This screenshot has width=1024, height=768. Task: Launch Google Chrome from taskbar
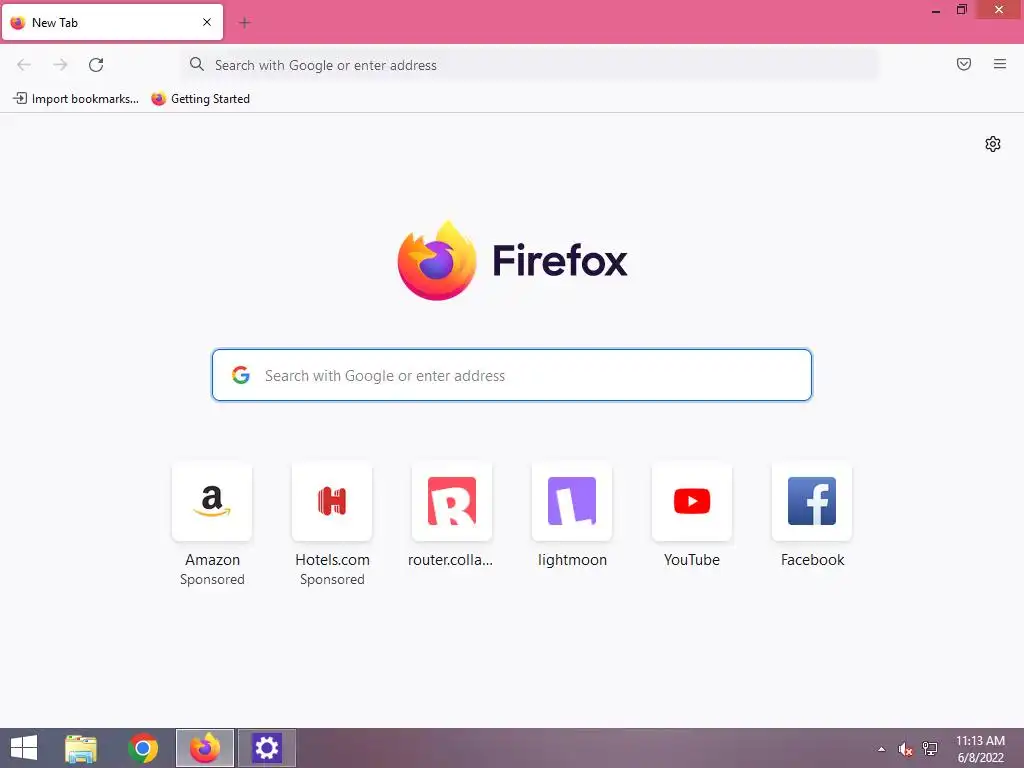pyautogui.click(x=143, y=748)
